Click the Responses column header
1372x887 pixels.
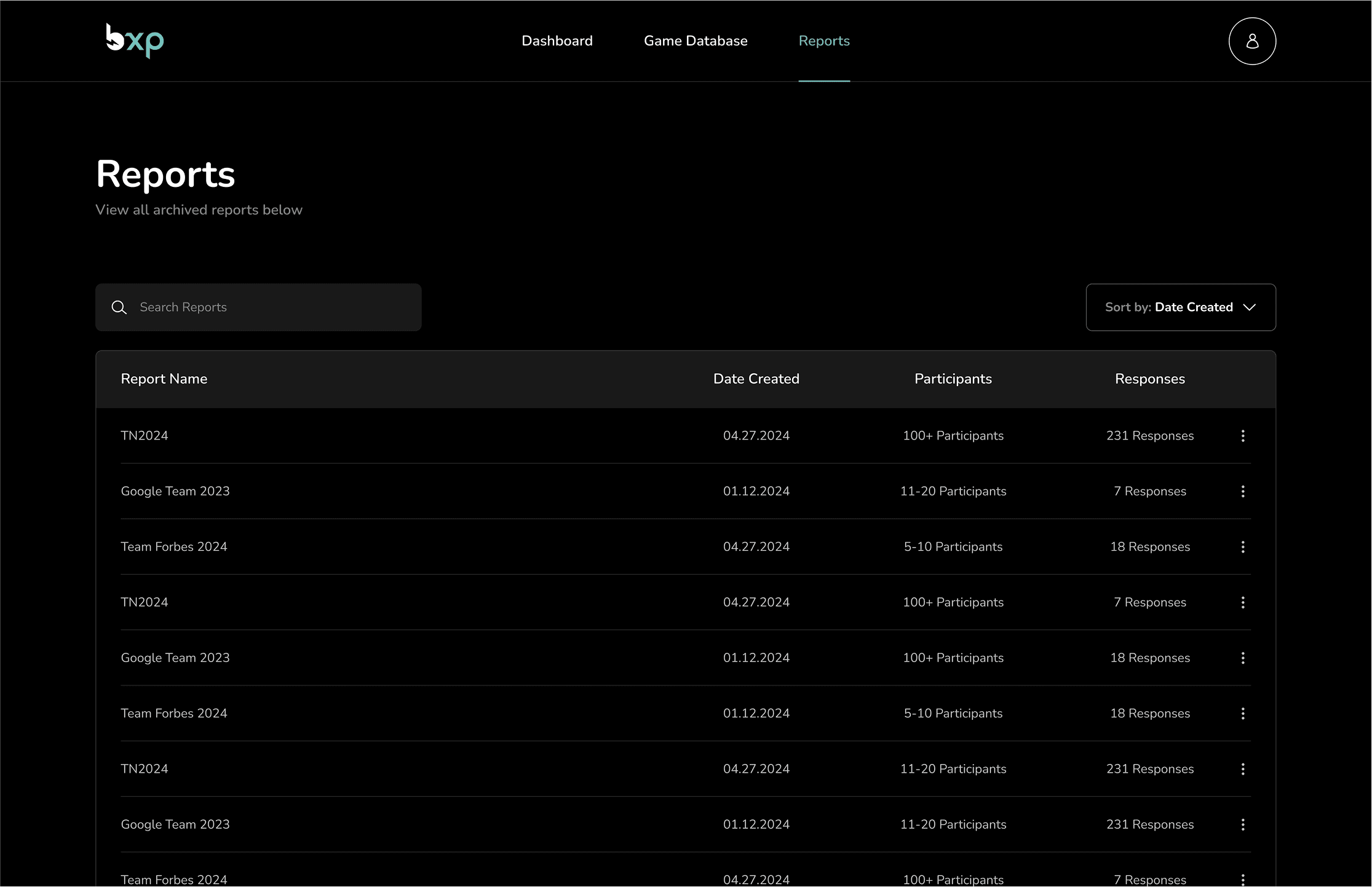1149,379
